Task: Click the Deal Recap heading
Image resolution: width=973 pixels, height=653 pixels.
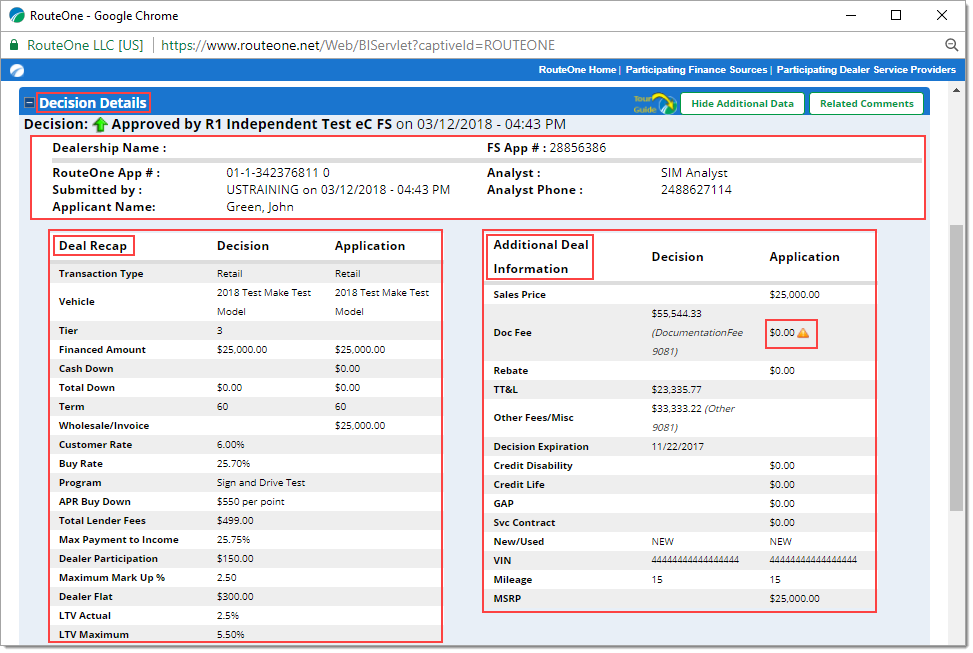Action: (x=93, y=246)
